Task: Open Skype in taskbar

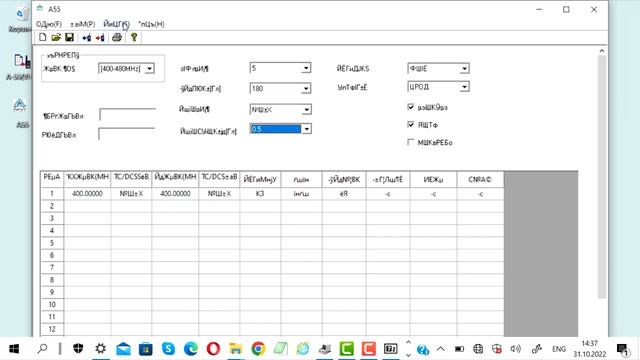Action: tap(168, 349)
